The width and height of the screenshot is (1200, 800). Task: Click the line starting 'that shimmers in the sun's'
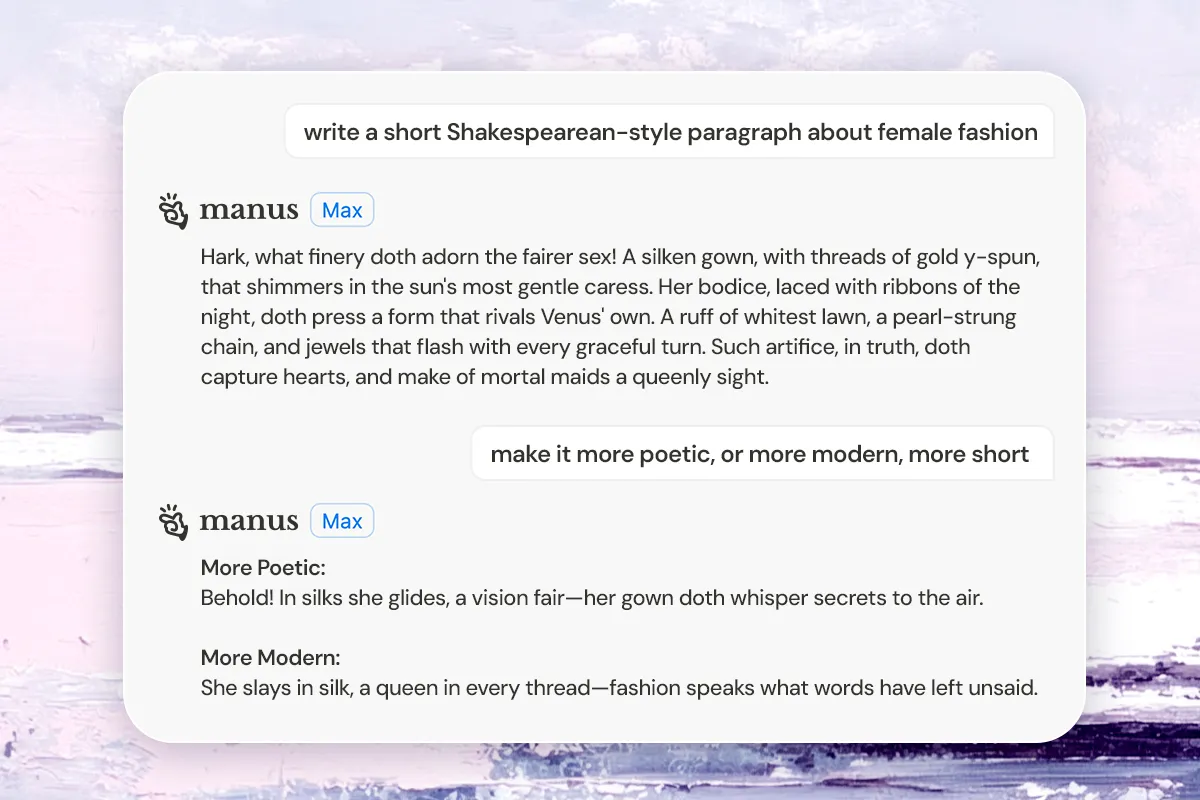610,287
